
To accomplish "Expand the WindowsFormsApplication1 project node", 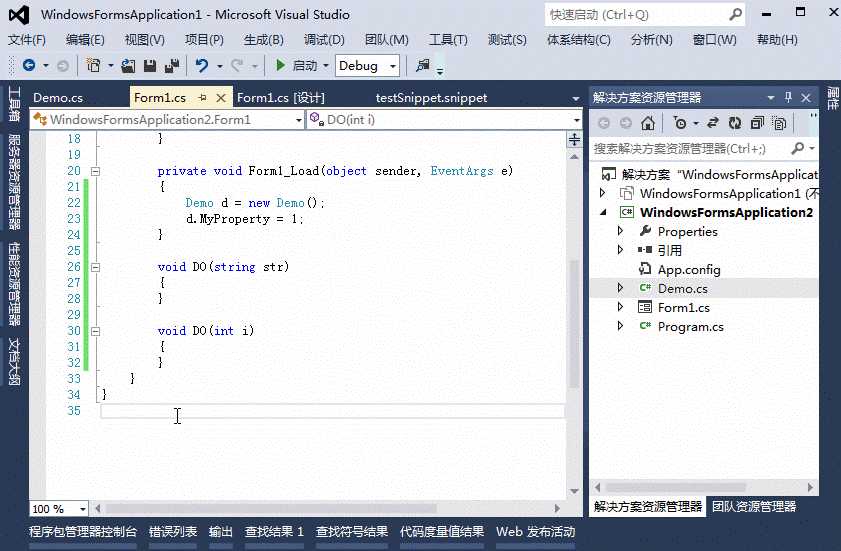I will [602, 193].
